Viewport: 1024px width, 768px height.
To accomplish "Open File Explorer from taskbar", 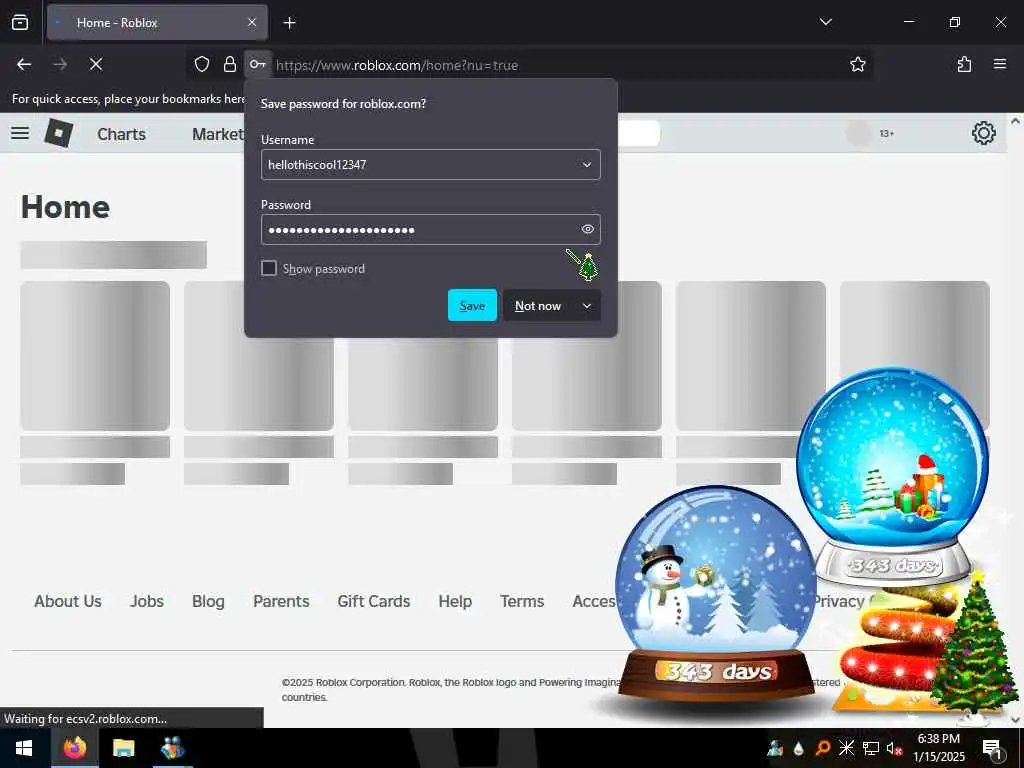I will (123, 748).
